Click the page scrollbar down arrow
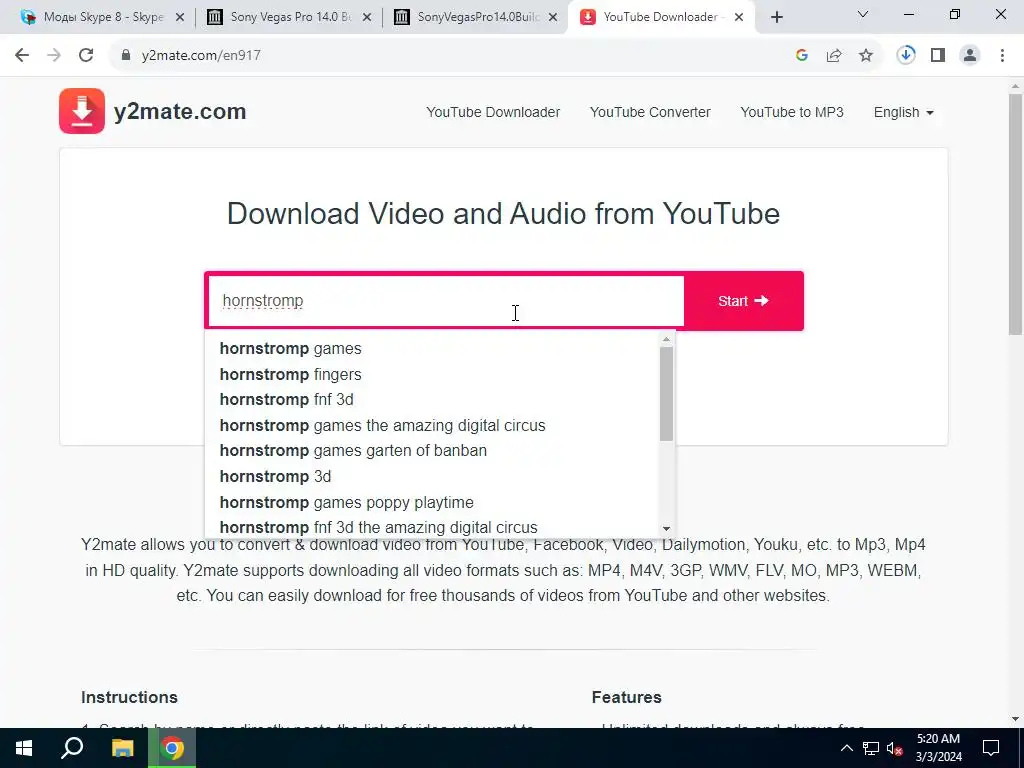The width and height of the screenshot is (1024, 768). [1016, 719]
